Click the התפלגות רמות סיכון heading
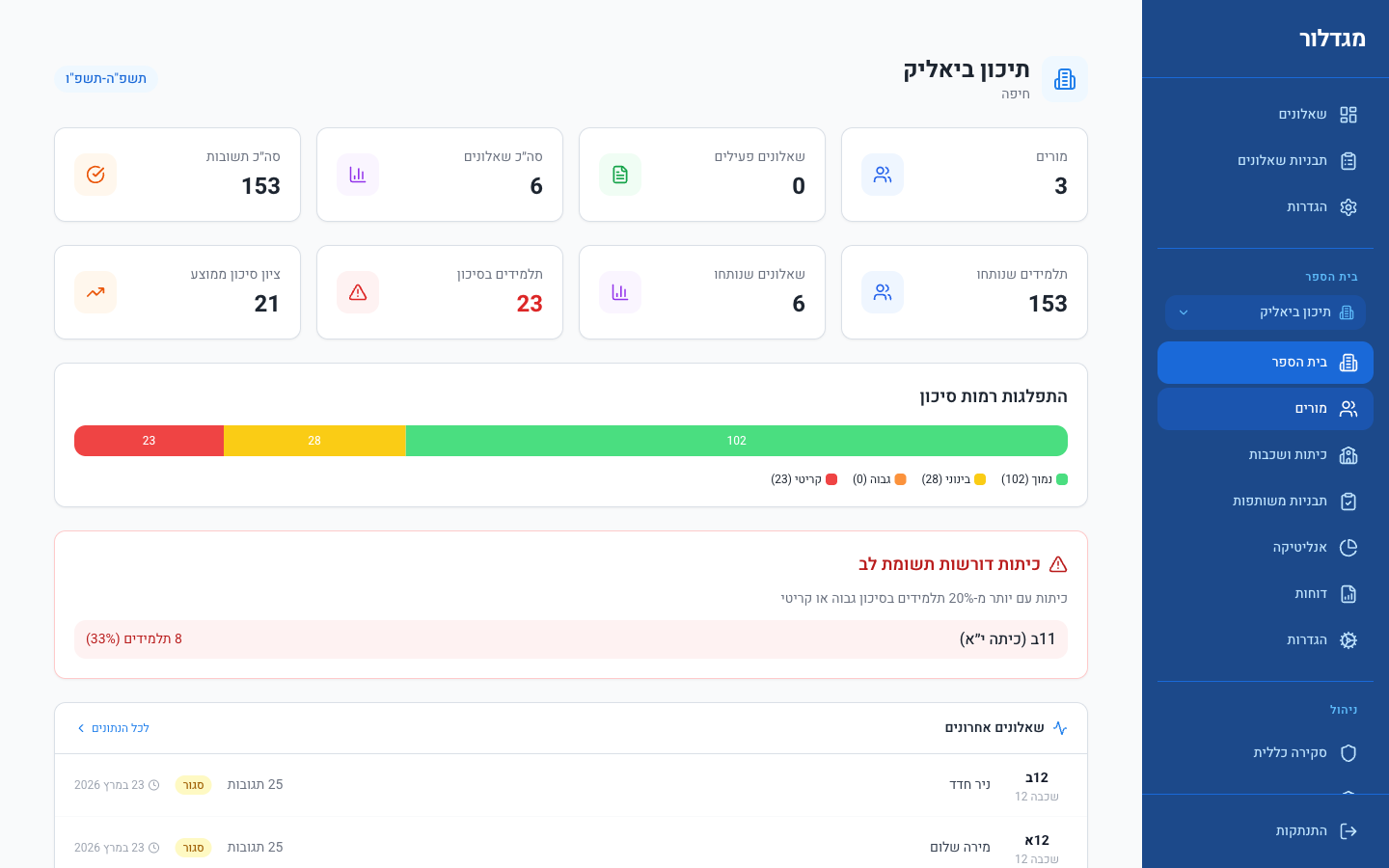1389x868 pixels. pos(994,396)
